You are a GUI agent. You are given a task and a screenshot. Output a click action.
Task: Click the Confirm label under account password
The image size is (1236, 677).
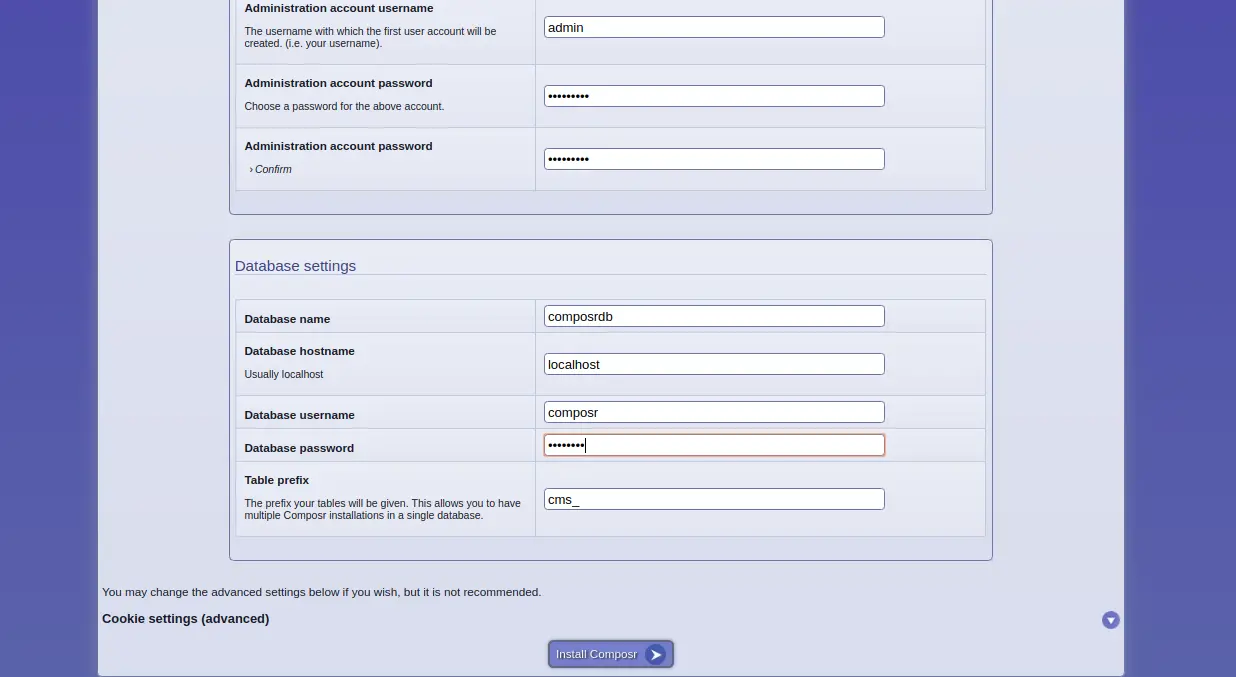point(273,169)
